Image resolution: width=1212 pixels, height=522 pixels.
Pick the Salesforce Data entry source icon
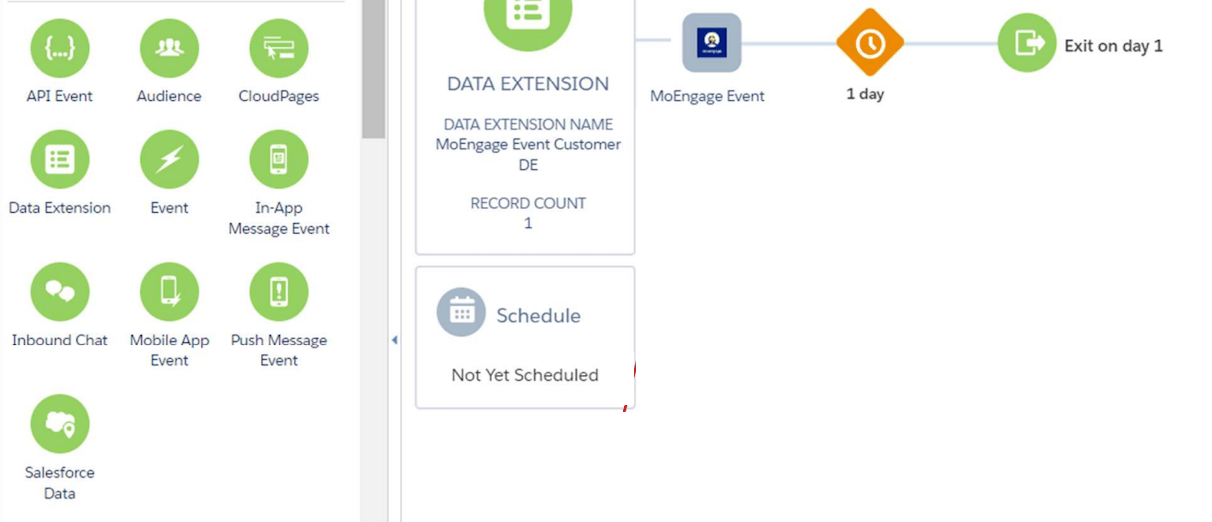(60, 424)
